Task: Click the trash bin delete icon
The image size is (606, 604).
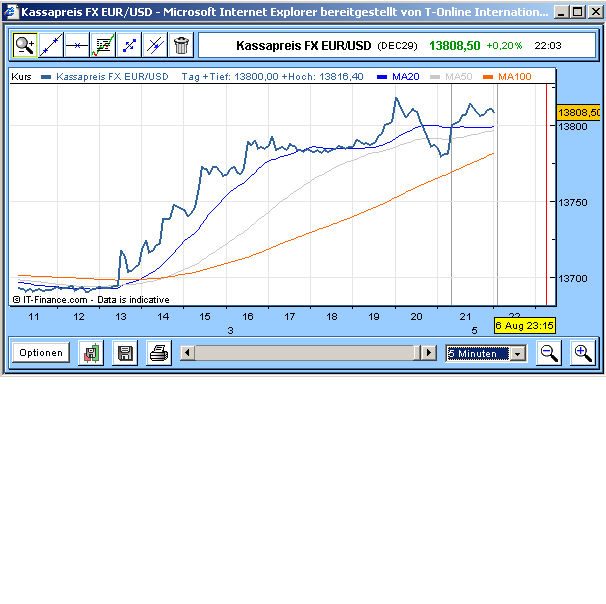Action: click(x=181, y=46)
